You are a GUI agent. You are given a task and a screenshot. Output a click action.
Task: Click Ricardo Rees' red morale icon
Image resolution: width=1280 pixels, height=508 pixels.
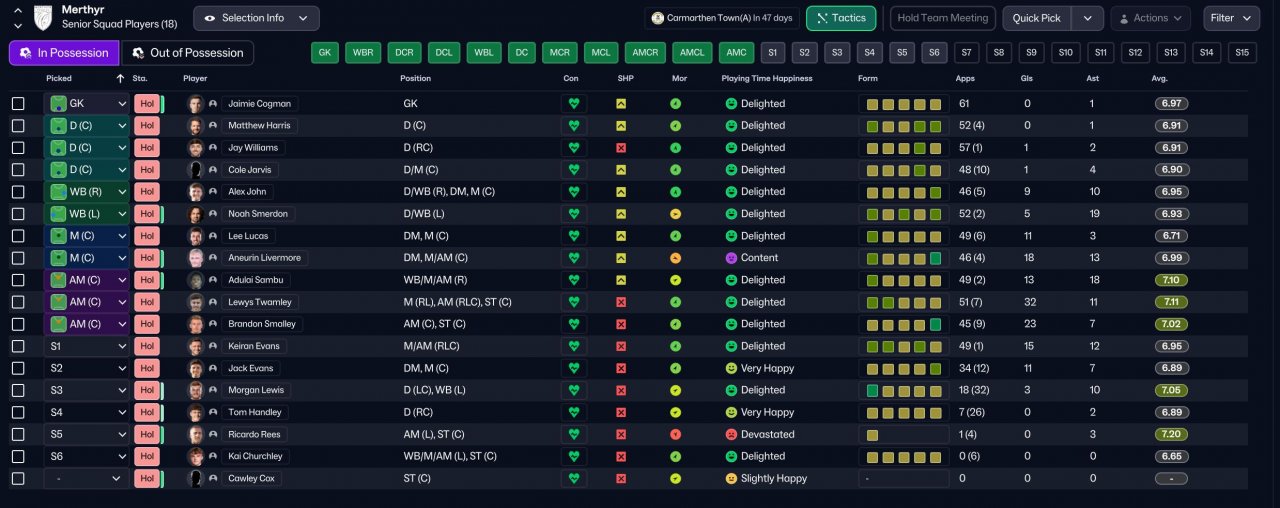(x=675, y=434)
